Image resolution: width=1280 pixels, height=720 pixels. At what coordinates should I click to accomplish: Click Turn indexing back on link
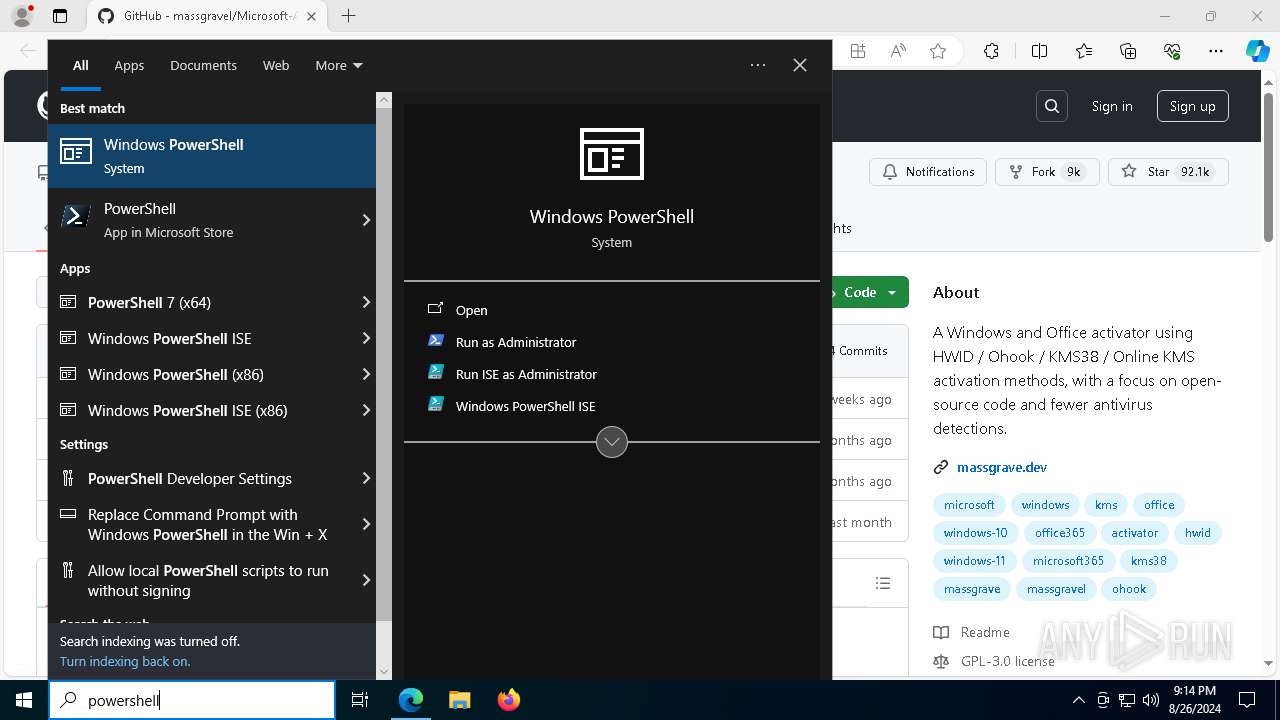(x=125, y=661)
